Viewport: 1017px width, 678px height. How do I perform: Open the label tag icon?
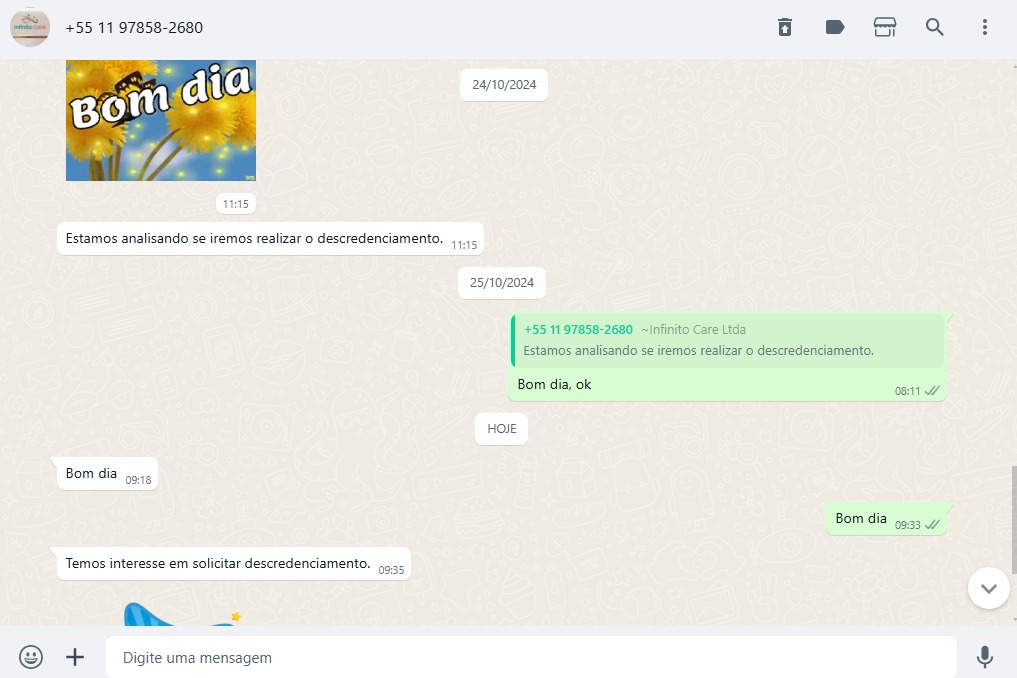835,27
